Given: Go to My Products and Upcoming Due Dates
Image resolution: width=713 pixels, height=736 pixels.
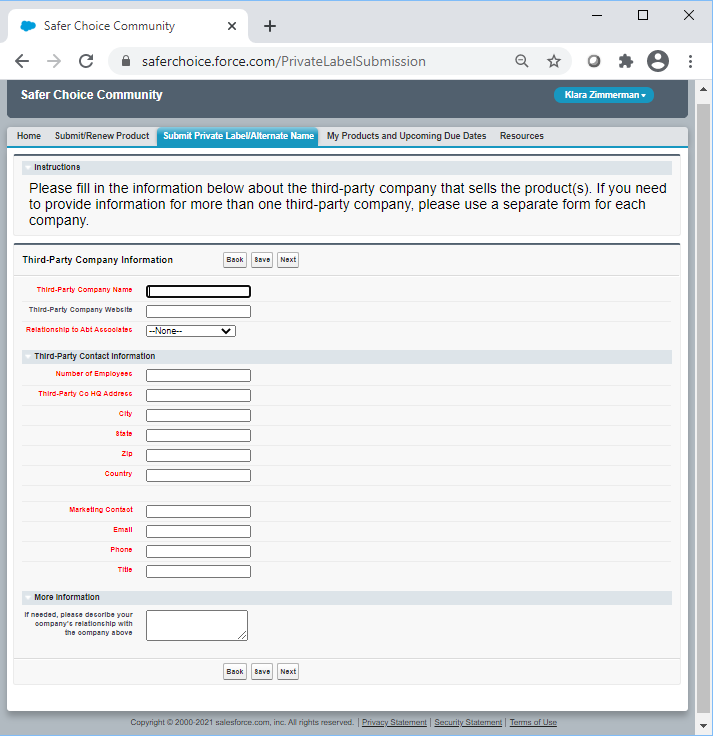Looking at the screenshot, I should 406,136.
